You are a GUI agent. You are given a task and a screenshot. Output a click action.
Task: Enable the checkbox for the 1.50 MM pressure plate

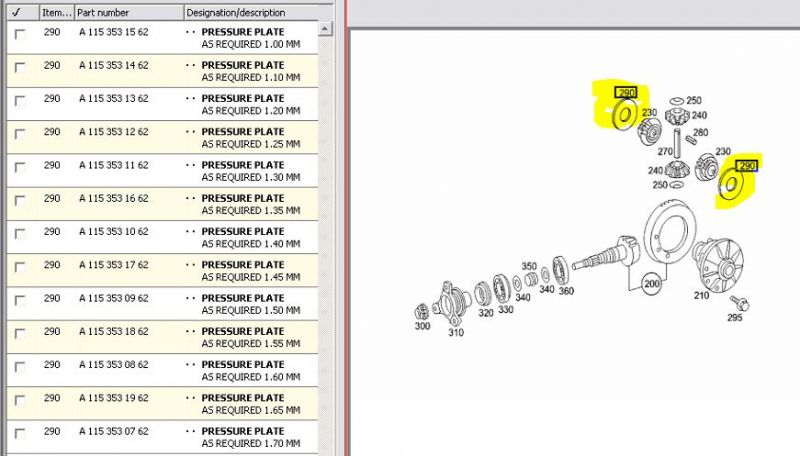[x=19, y=301]
